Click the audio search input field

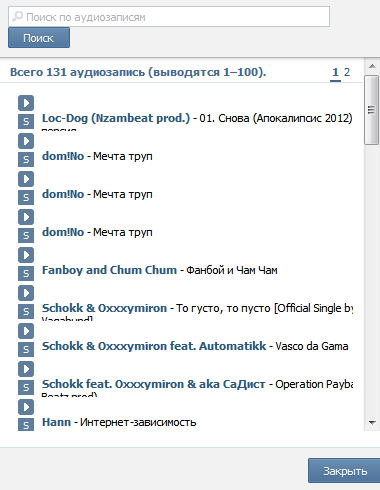[x=169, y=17]
